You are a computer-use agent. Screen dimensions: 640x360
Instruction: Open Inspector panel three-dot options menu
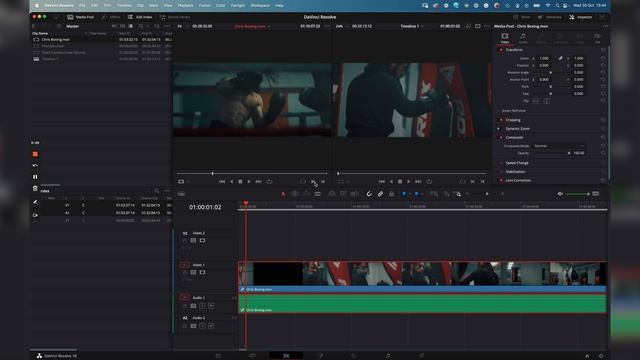pyautogui.click(x=605, y=26)
